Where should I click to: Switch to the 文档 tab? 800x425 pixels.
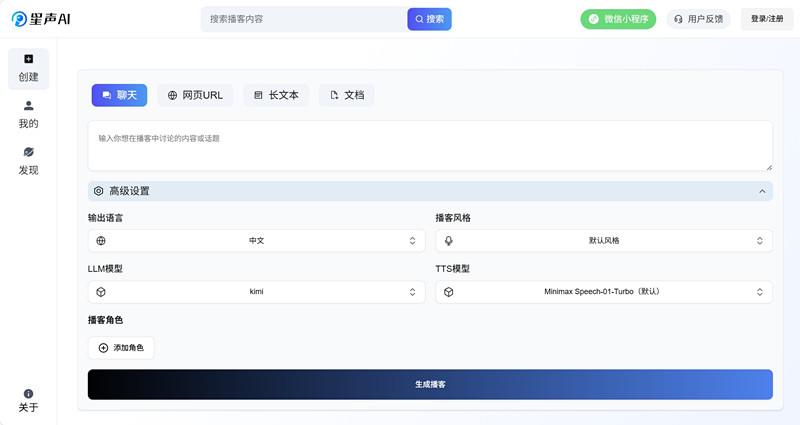(x=347, y=95)
